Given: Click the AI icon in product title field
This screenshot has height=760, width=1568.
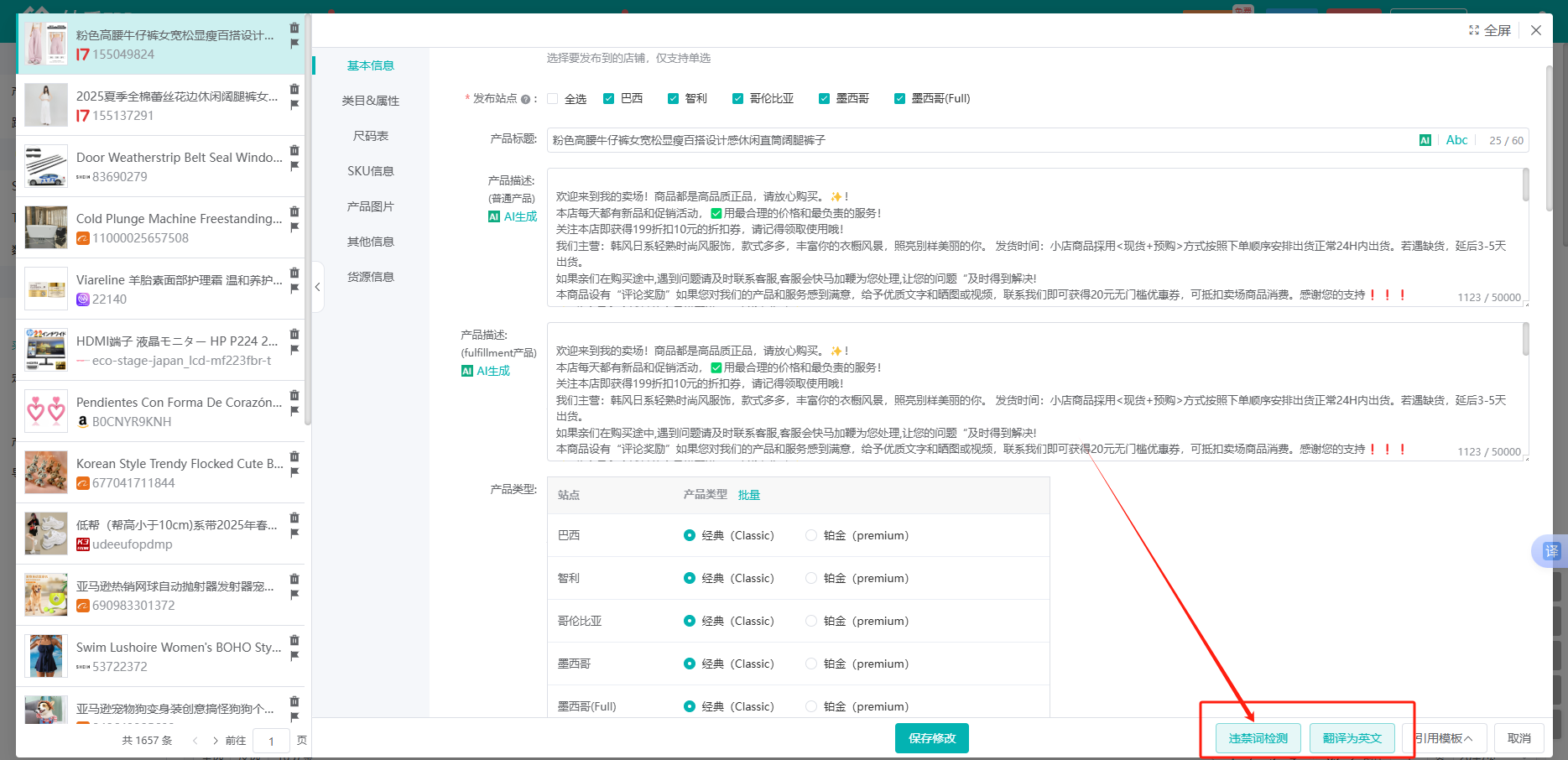Looking at the screenshot, I should coord(1425,140).
